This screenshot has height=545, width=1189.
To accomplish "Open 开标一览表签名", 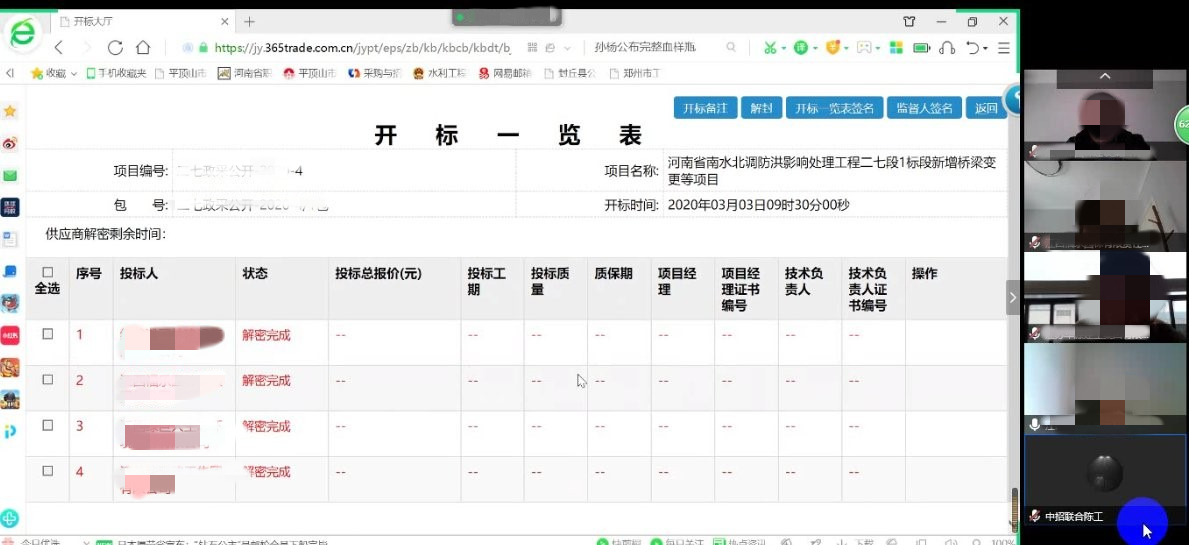I will point(833,109).
